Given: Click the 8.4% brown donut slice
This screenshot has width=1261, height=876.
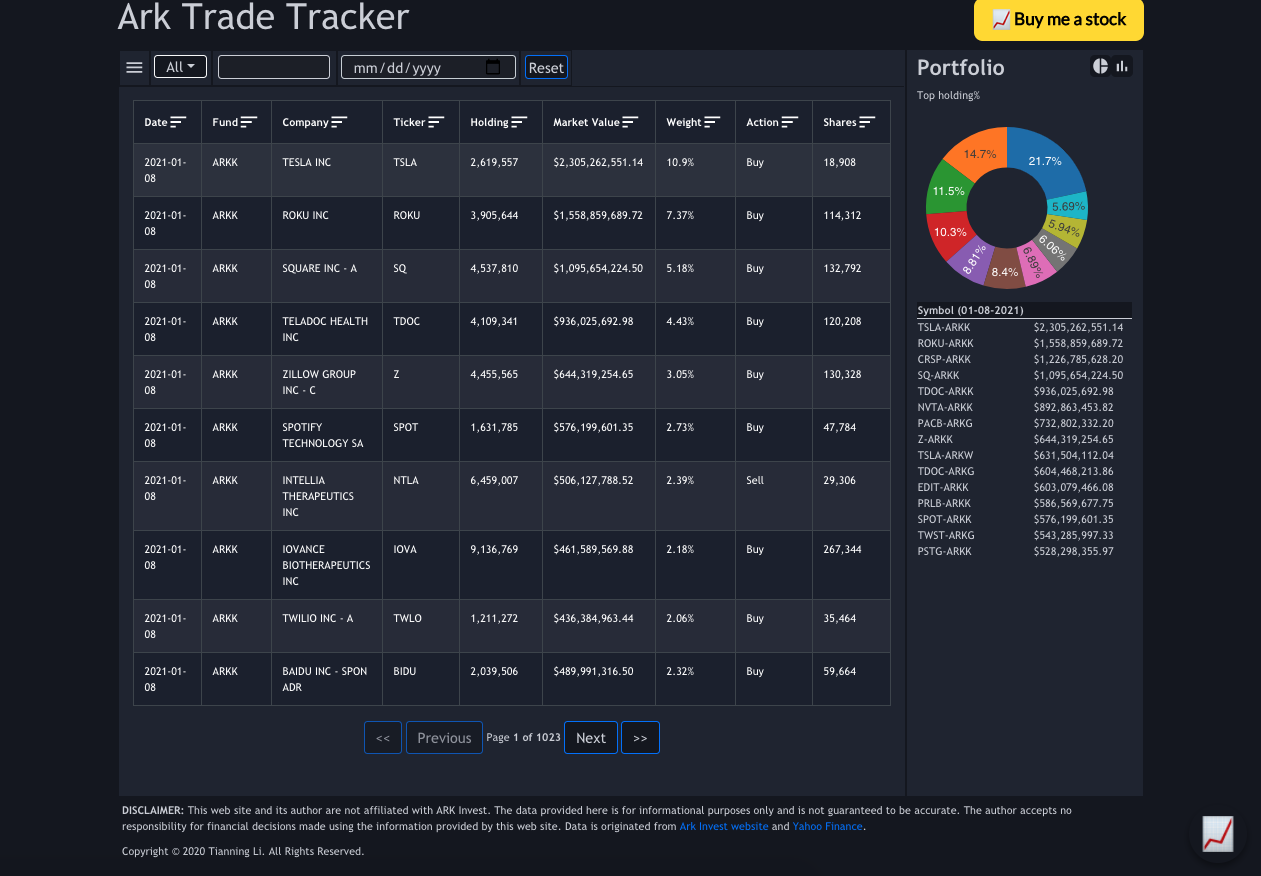Looking at the screenshot, I should point(1005,271).
